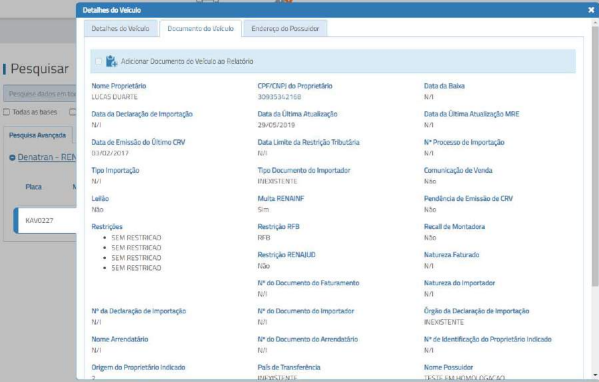Click the Multa RENAINF label
The image size is (599, 382).
coord(281,199)
